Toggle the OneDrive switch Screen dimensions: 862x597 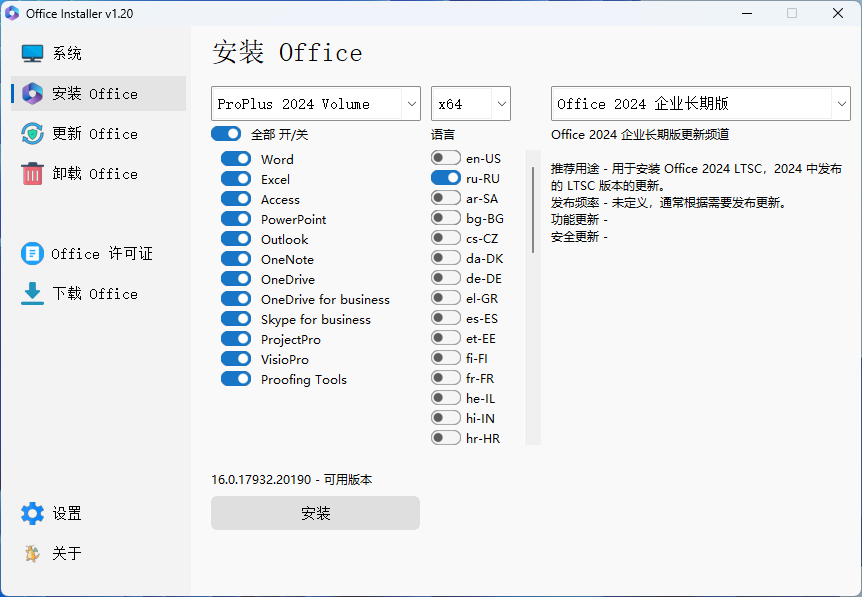pyautogui.click(x=236, y=279)
